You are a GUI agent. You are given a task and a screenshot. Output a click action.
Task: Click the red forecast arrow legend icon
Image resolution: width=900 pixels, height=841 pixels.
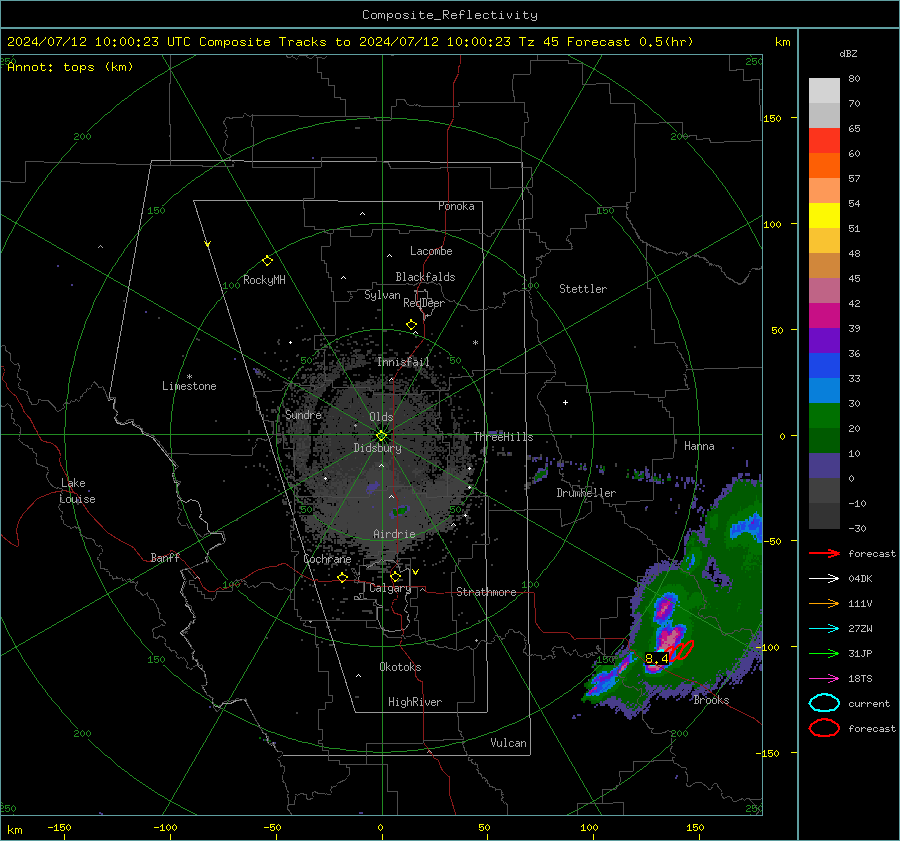pos(824,553)
